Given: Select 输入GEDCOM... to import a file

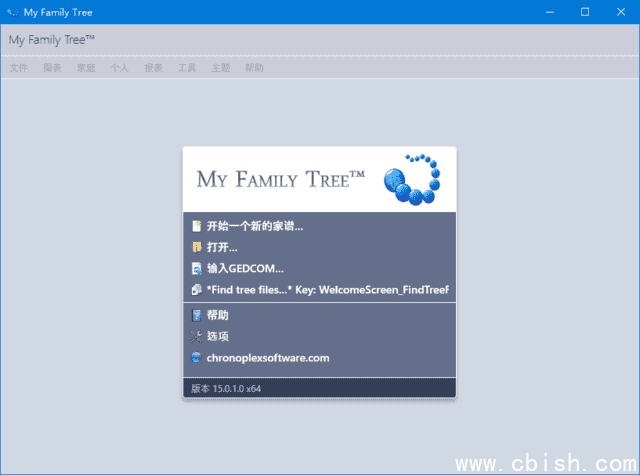Looking at the screenshot, I should 245,269.
